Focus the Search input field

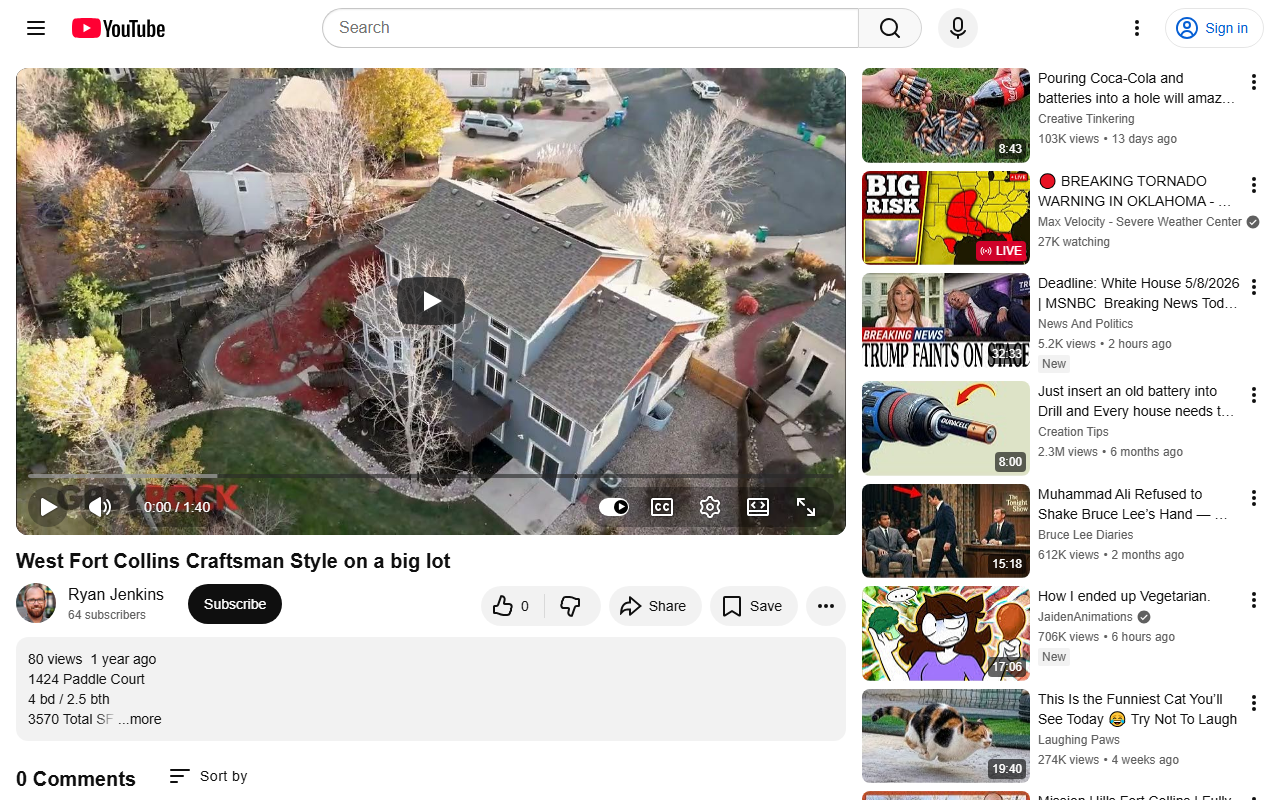coord(590,28)
